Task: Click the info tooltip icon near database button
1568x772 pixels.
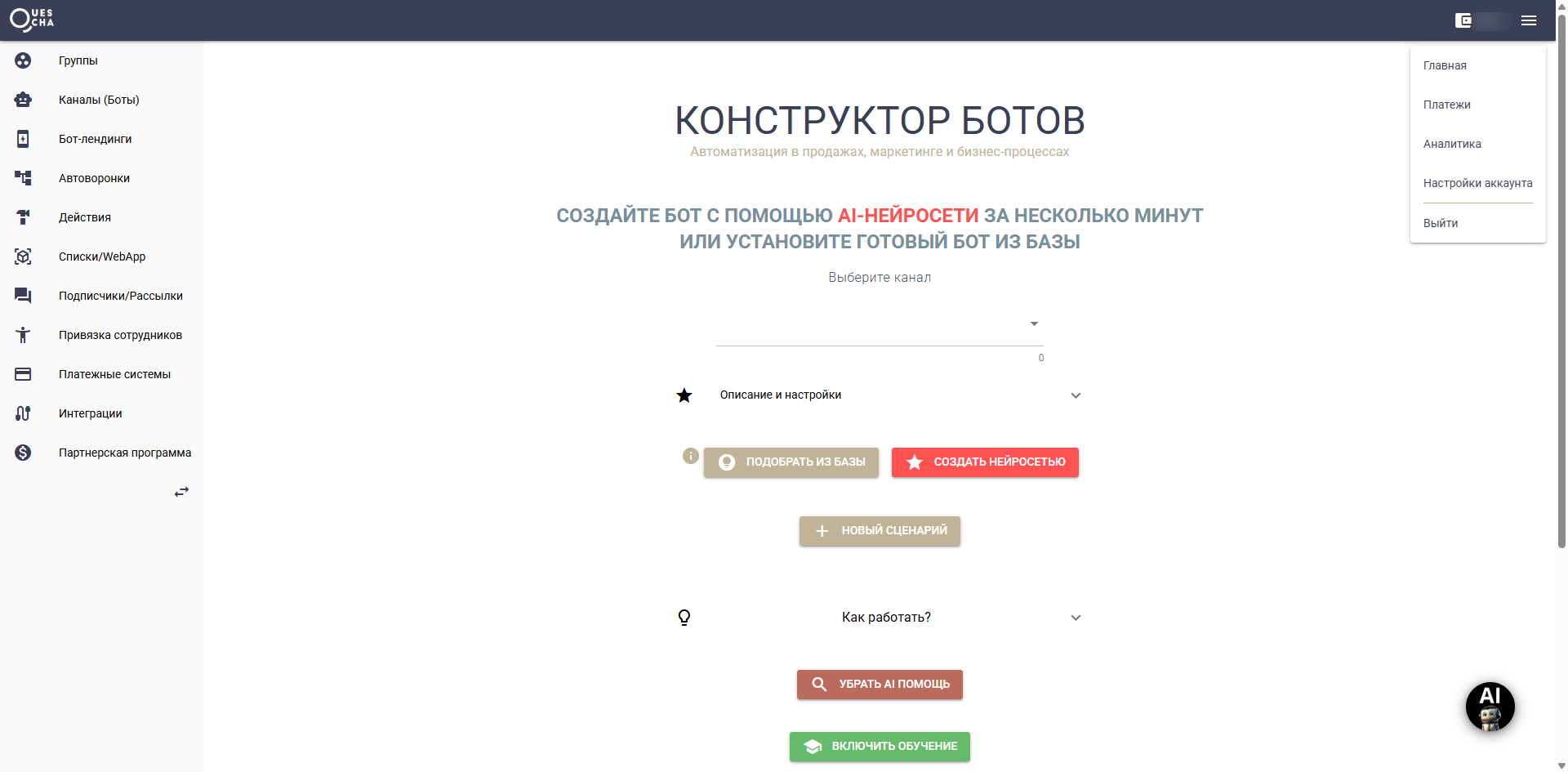Action: point(690,456)
